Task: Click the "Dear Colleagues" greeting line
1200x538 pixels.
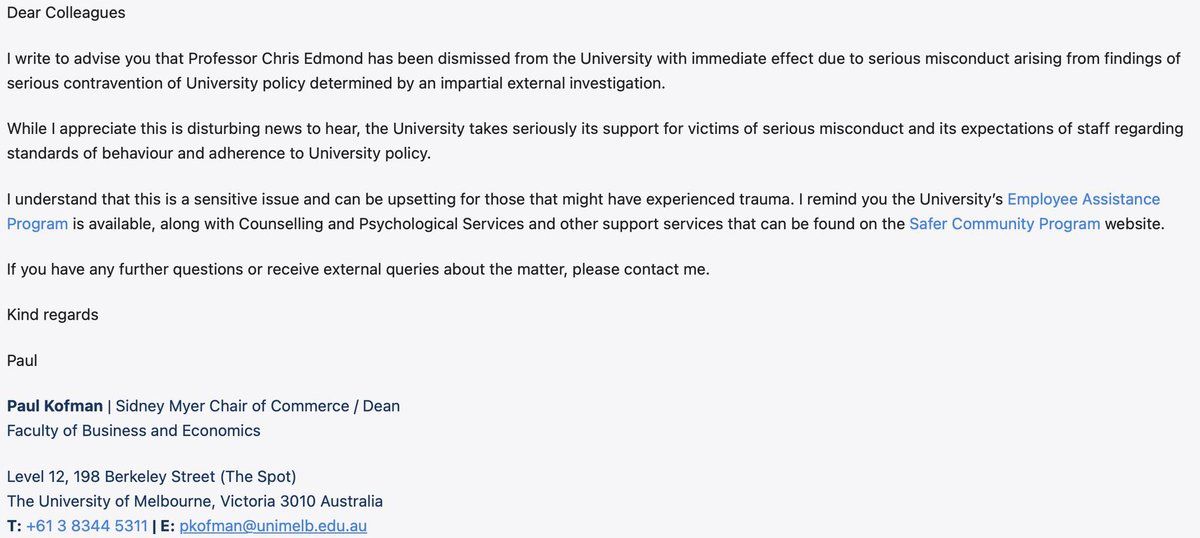Action: coord(66,12)
